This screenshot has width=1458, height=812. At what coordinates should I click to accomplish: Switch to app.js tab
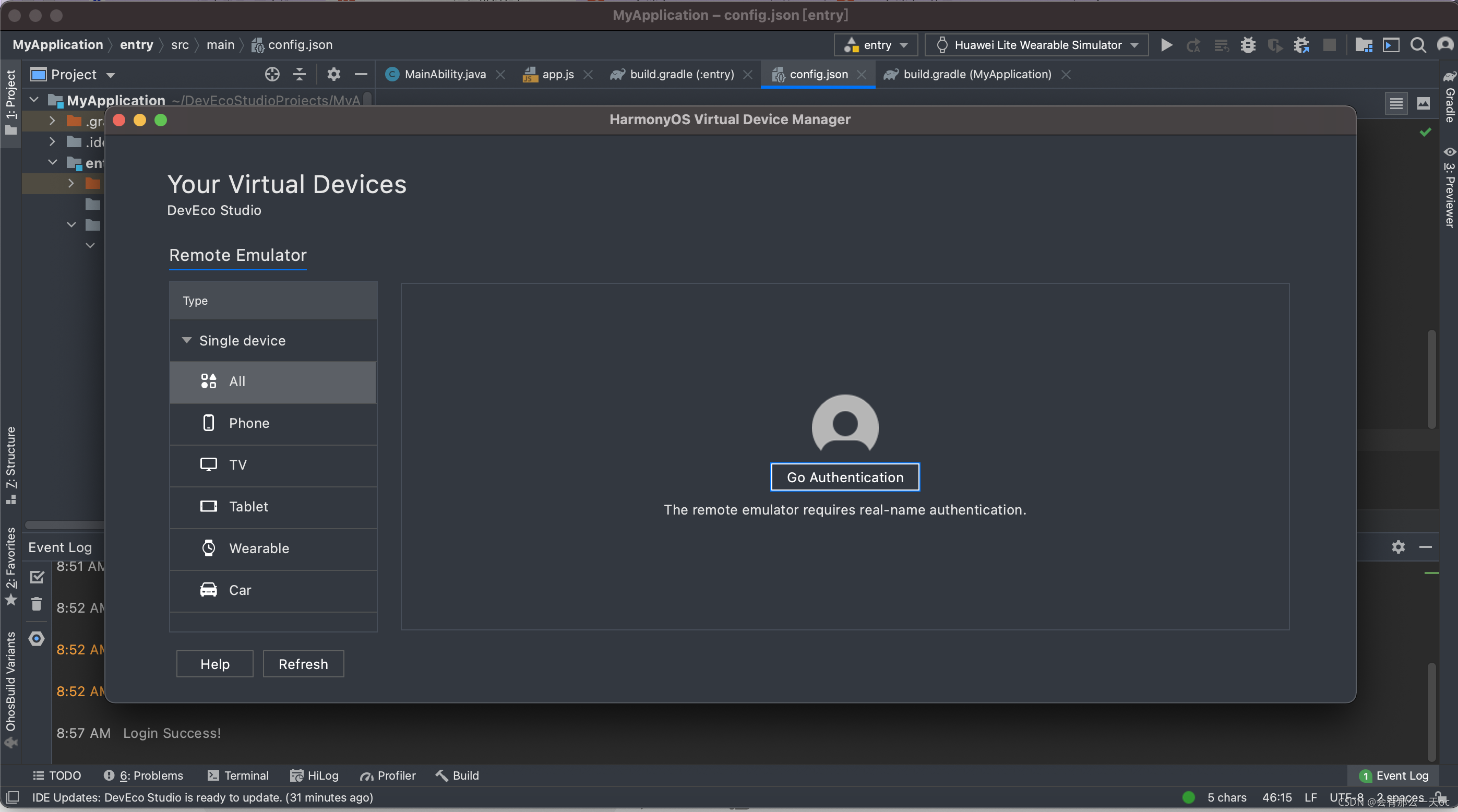click(x=557, y=74)
